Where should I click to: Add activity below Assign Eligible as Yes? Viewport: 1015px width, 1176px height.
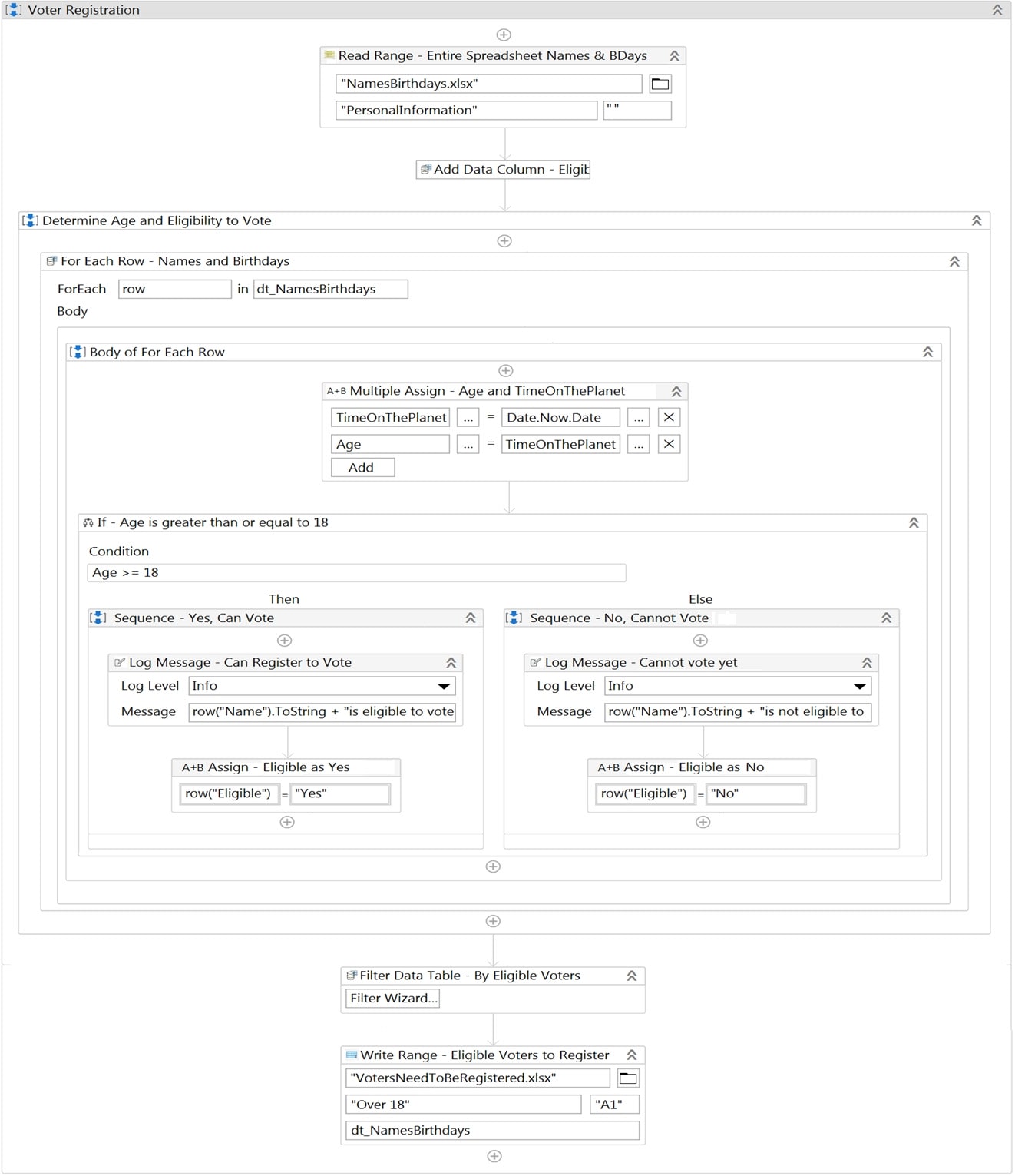pos(287,823)
